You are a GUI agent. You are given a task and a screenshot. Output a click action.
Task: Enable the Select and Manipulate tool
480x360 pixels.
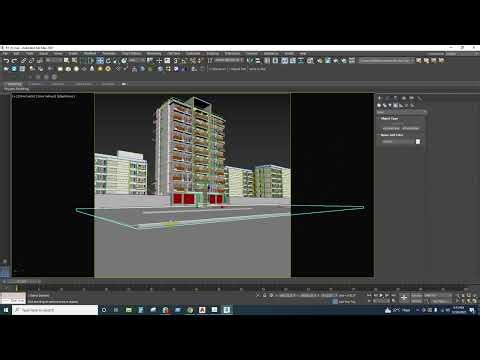click(159, 61)
